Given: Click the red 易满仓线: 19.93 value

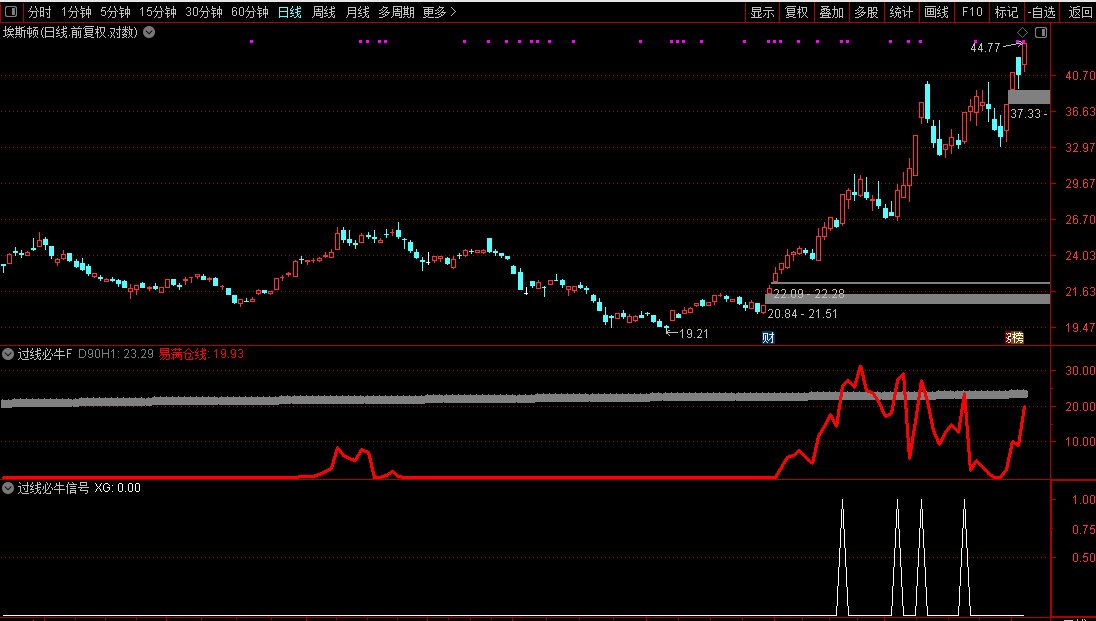Looking at the screenshot, I should (201, 354).
